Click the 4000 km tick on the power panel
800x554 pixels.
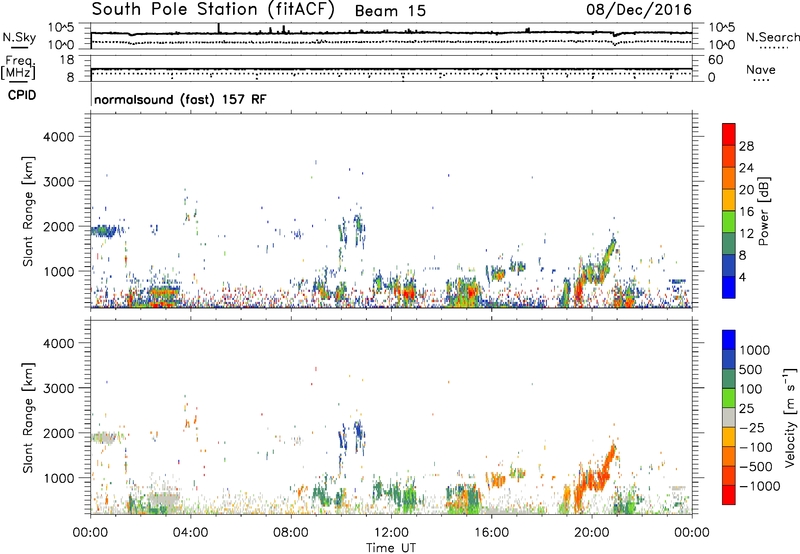59,137
